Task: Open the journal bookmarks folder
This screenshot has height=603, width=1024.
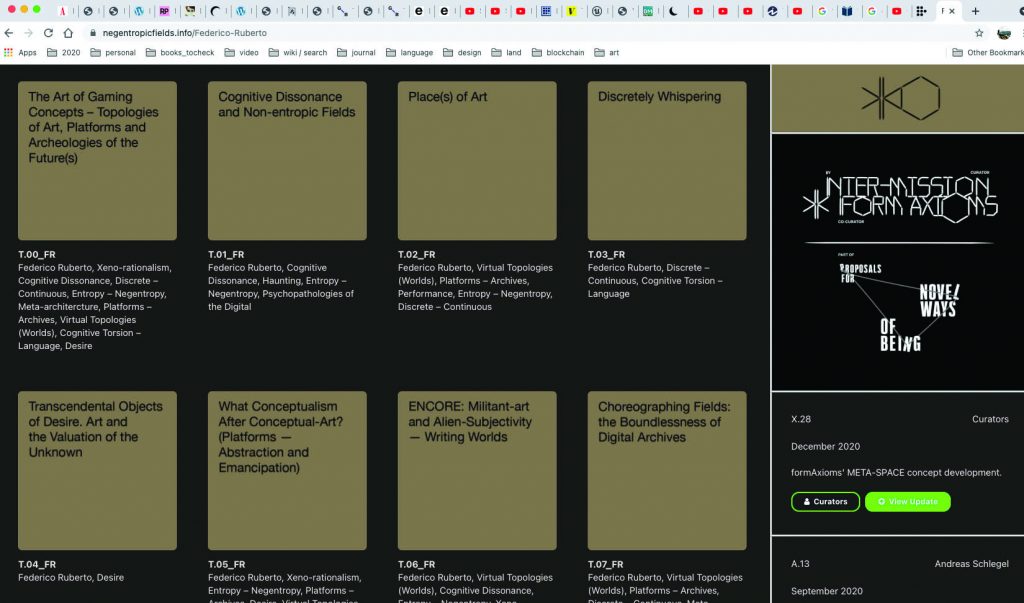Action: (x=355, y=52)
